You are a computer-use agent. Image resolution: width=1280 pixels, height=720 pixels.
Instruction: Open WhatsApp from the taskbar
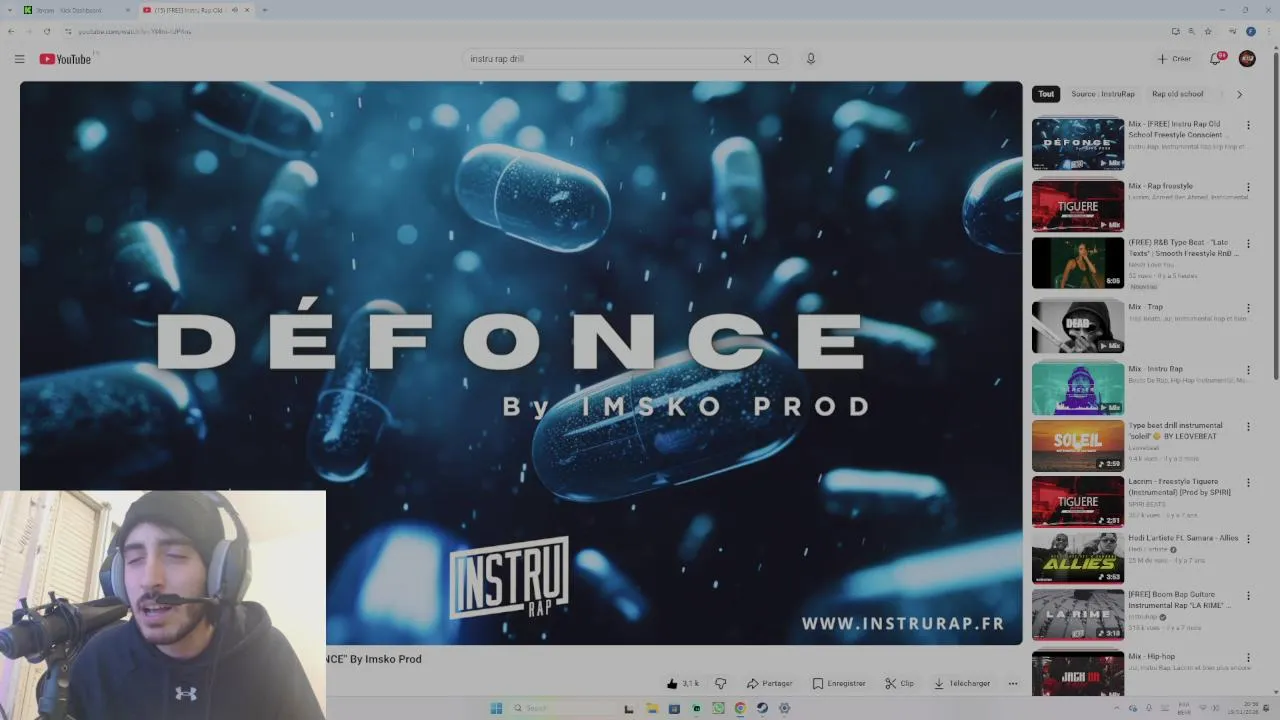click(x=718, y=708)
